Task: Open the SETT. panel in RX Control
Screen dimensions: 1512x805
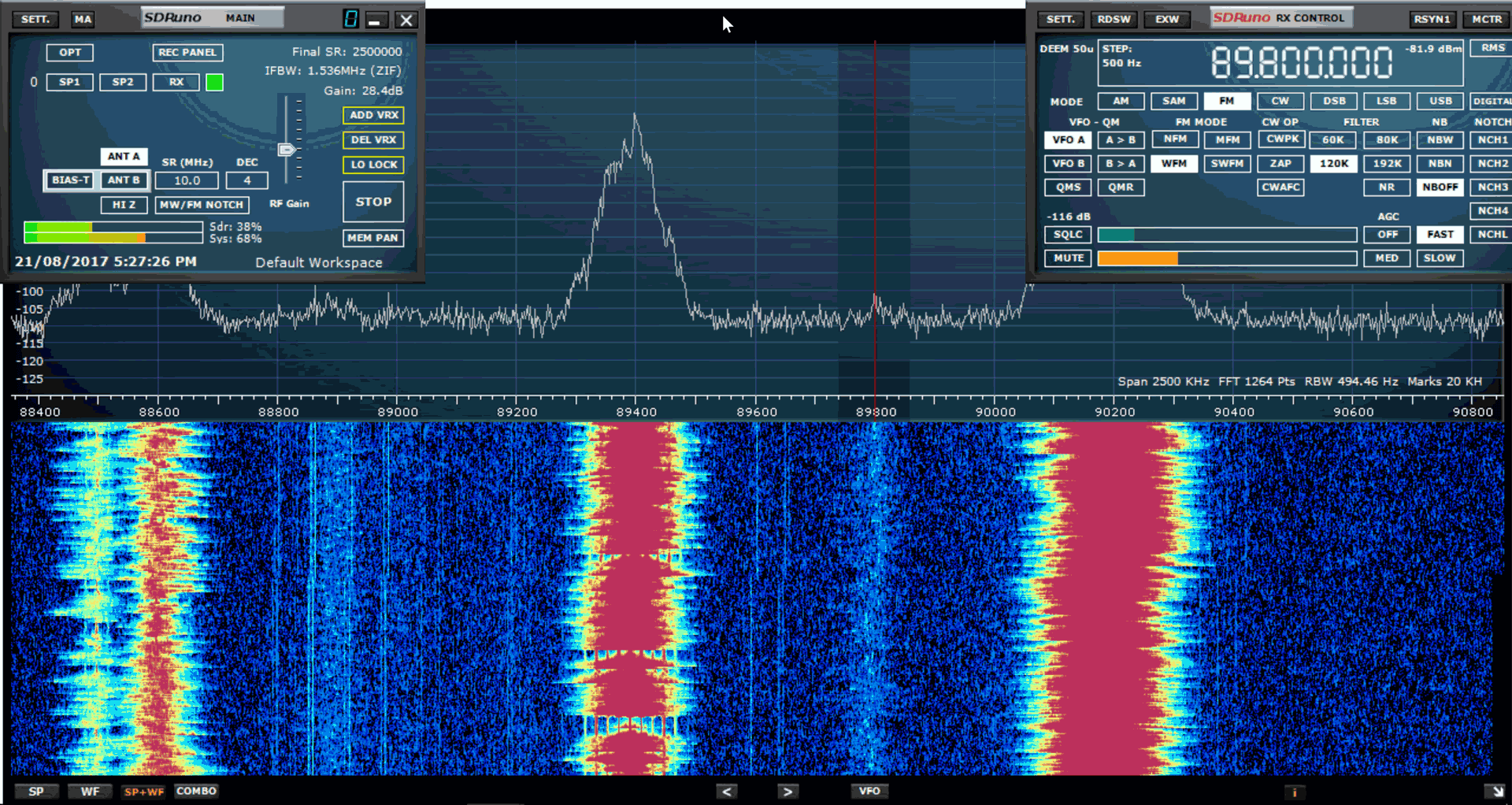Action: point(1060,20)
